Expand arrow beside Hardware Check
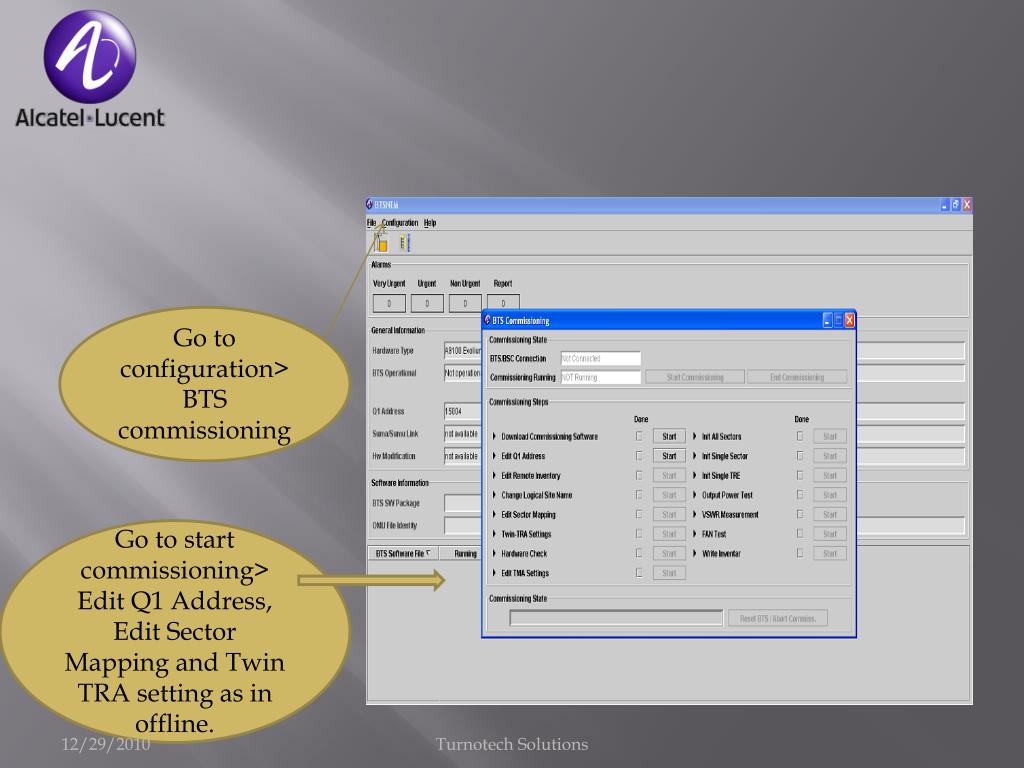1024x768 pixels. click(x=494, y=553)
